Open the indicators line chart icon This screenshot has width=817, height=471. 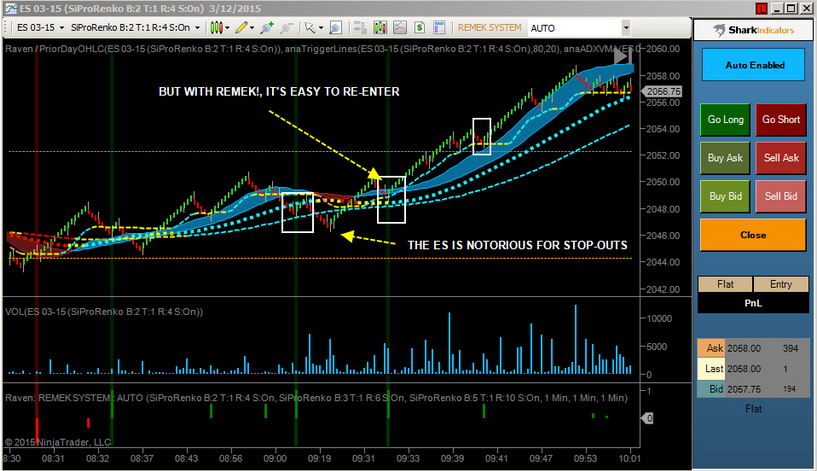click(x=400, y=28)
